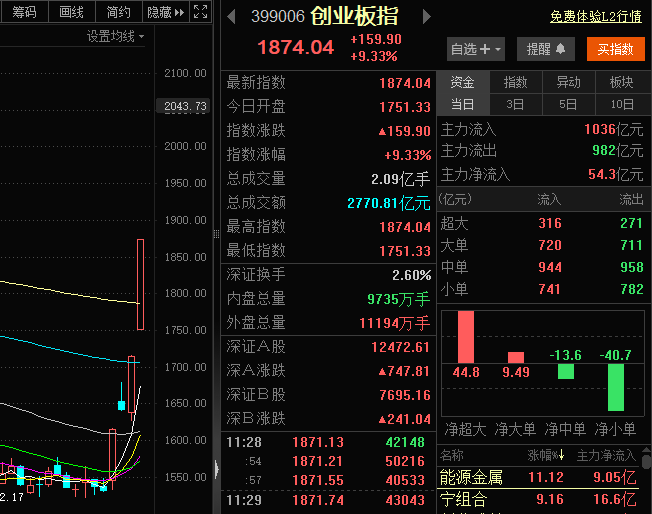Switch to 简约 simplified view
The height and width of the screenshot is (514, 652).
(119, 12)
